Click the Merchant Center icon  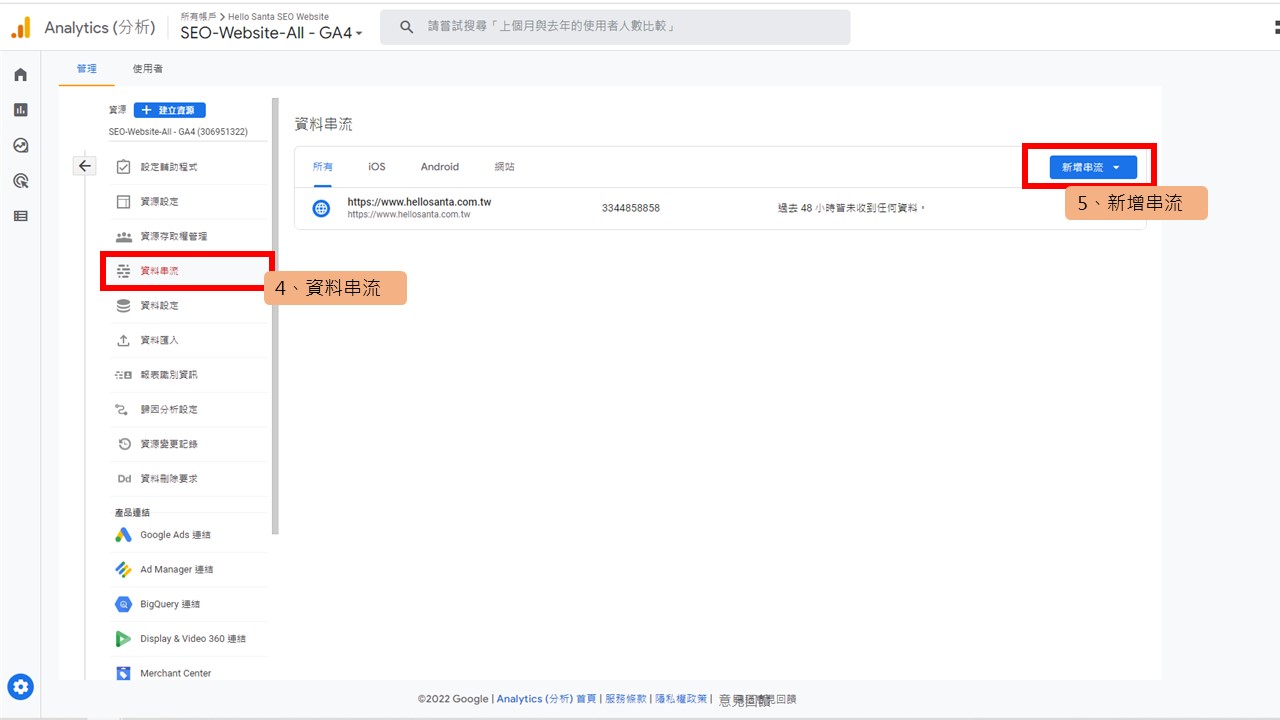[123, 673]
